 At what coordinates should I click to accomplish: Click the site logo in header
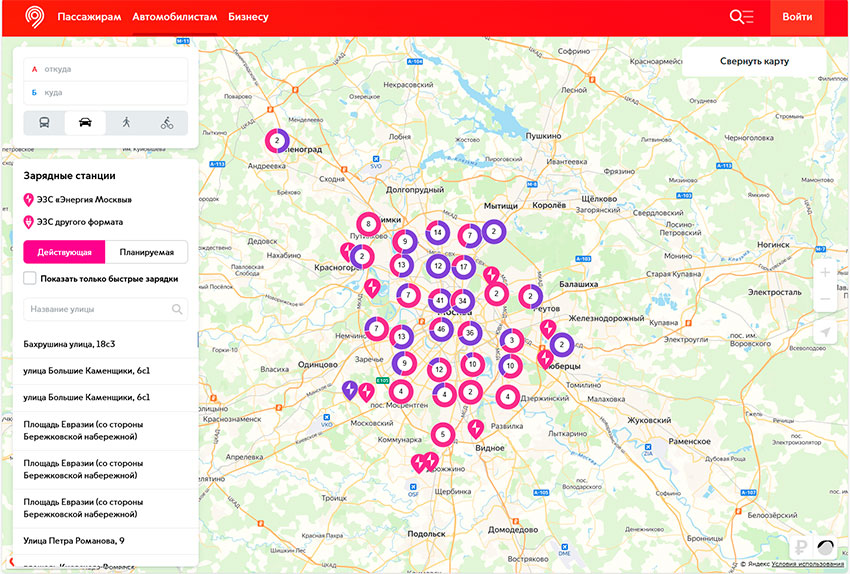click(x=35, y=17)
